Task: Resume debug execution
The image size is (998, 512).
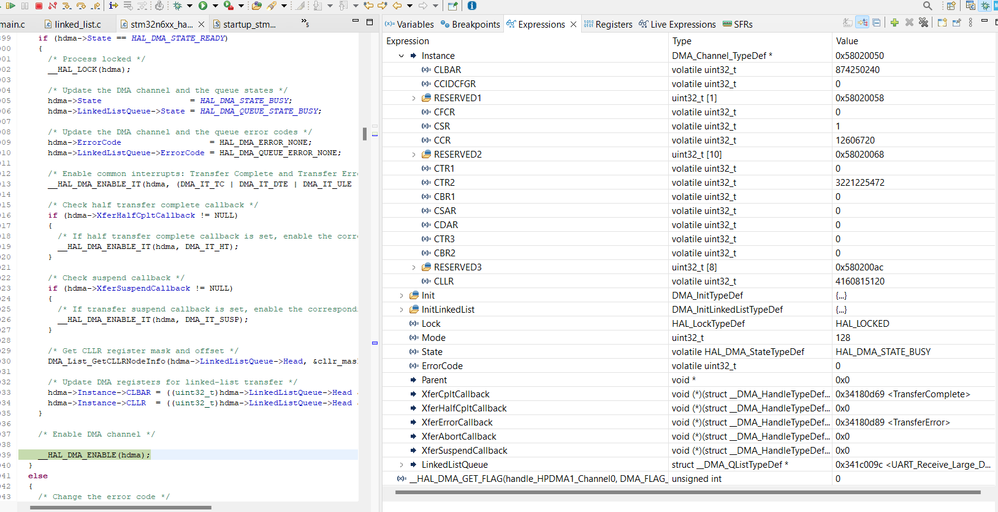Action: tap(11, 6)
